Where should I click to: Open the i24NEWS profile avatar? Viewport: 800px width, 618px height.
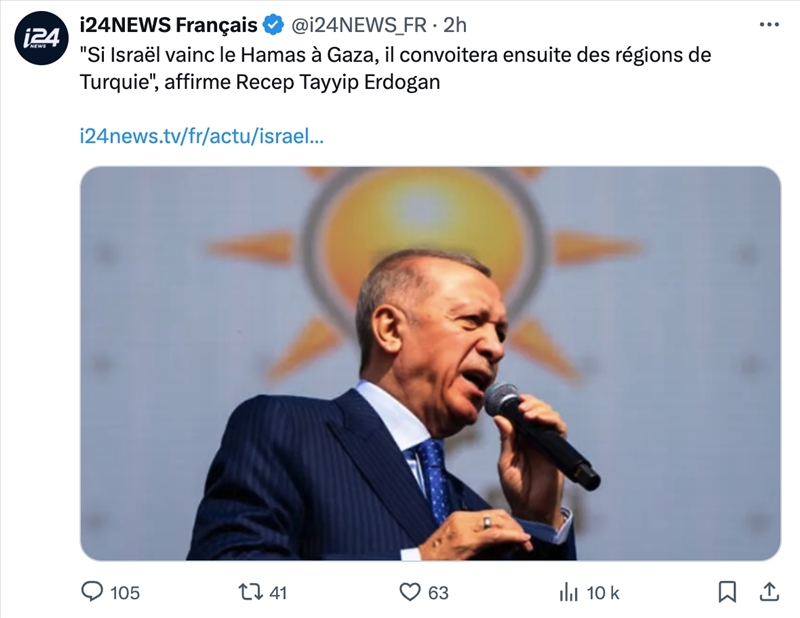tap(41, 38)
